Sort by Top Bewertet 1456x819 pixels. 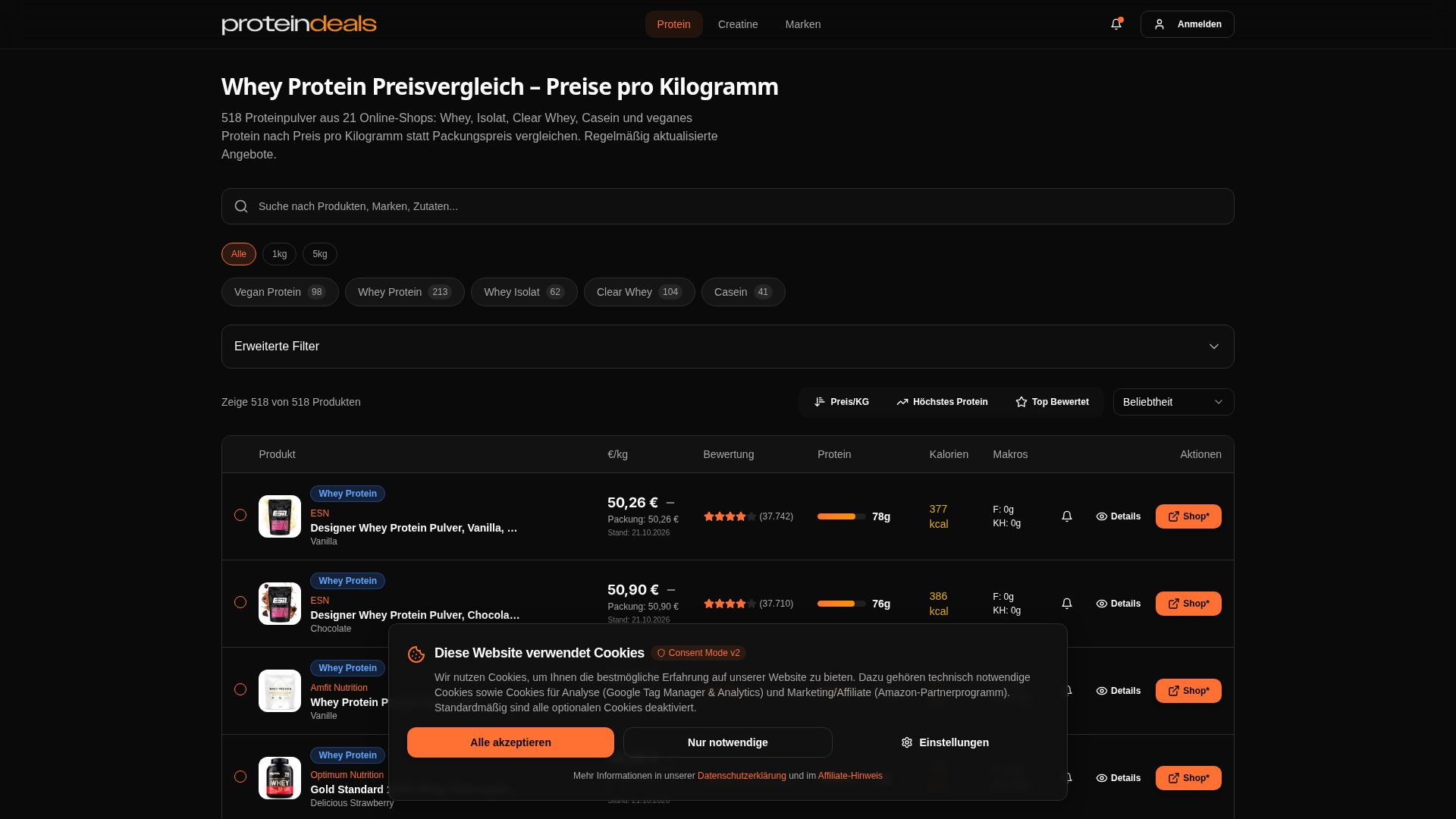coord(1052,402)
